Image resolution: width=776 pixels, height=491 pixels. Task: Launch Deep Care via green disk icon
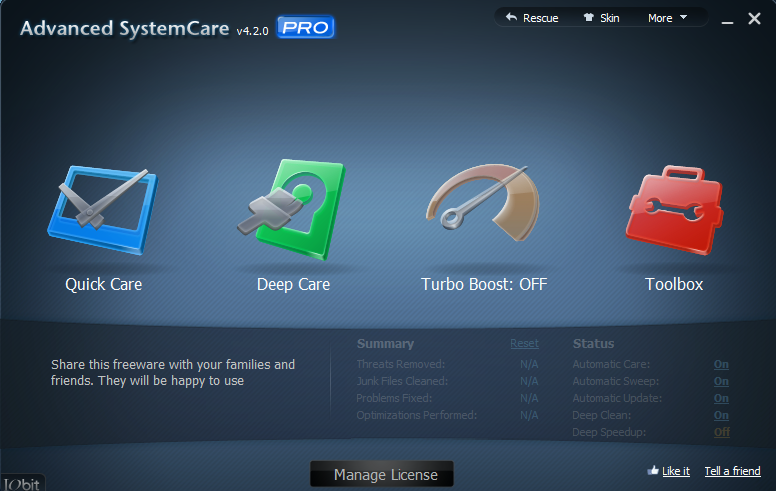(x=291, y=209)
